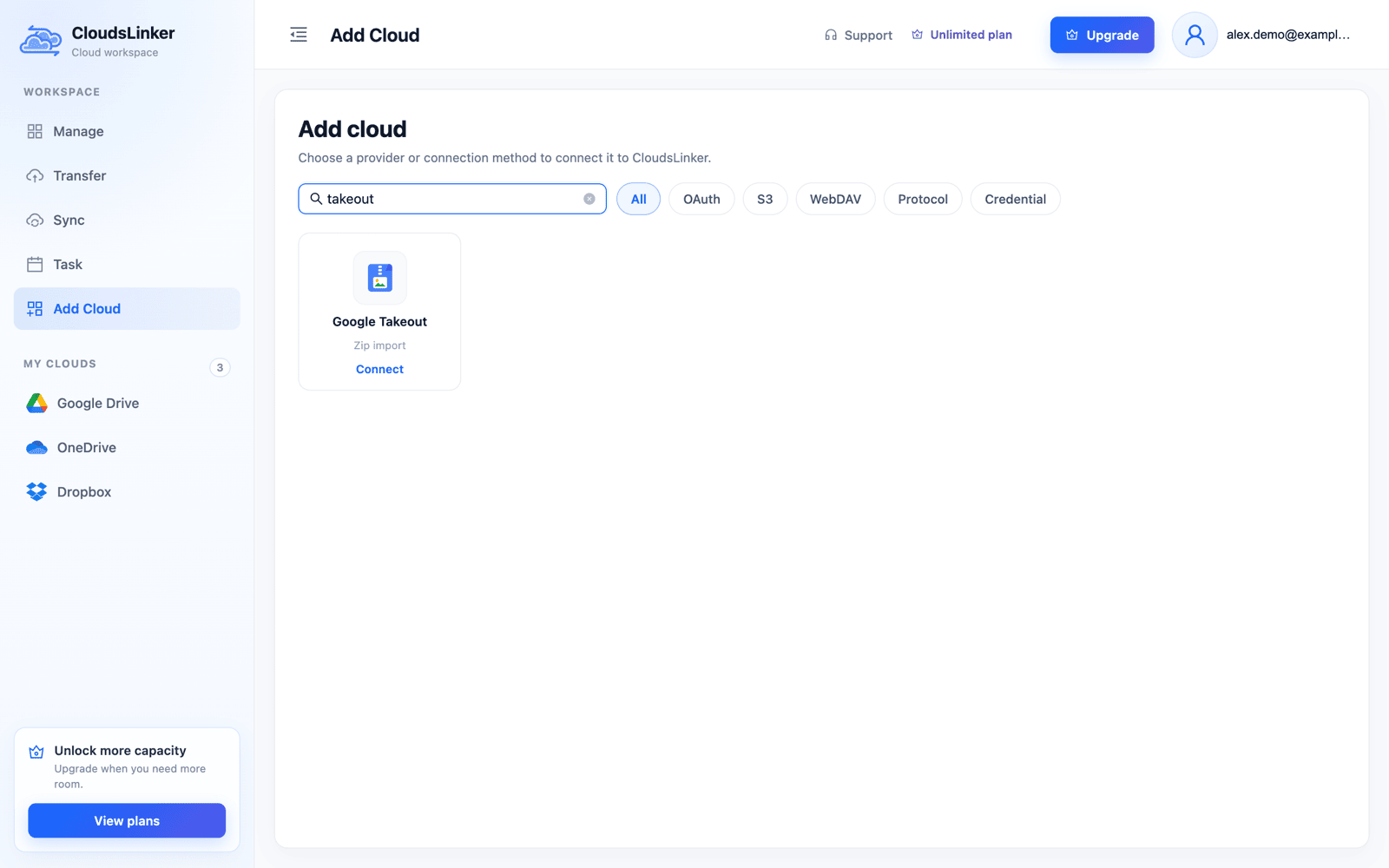Filter providers by WebDAV
This screenshot has height=868, width=1389.
click(835, 199)
